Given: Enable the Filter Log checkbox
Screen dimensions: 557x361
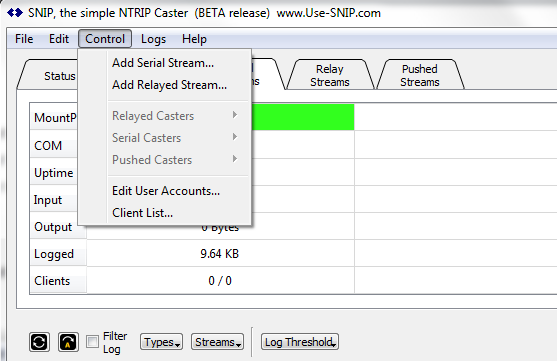Looking at the screenshot, I should click(x=92, y=342).
